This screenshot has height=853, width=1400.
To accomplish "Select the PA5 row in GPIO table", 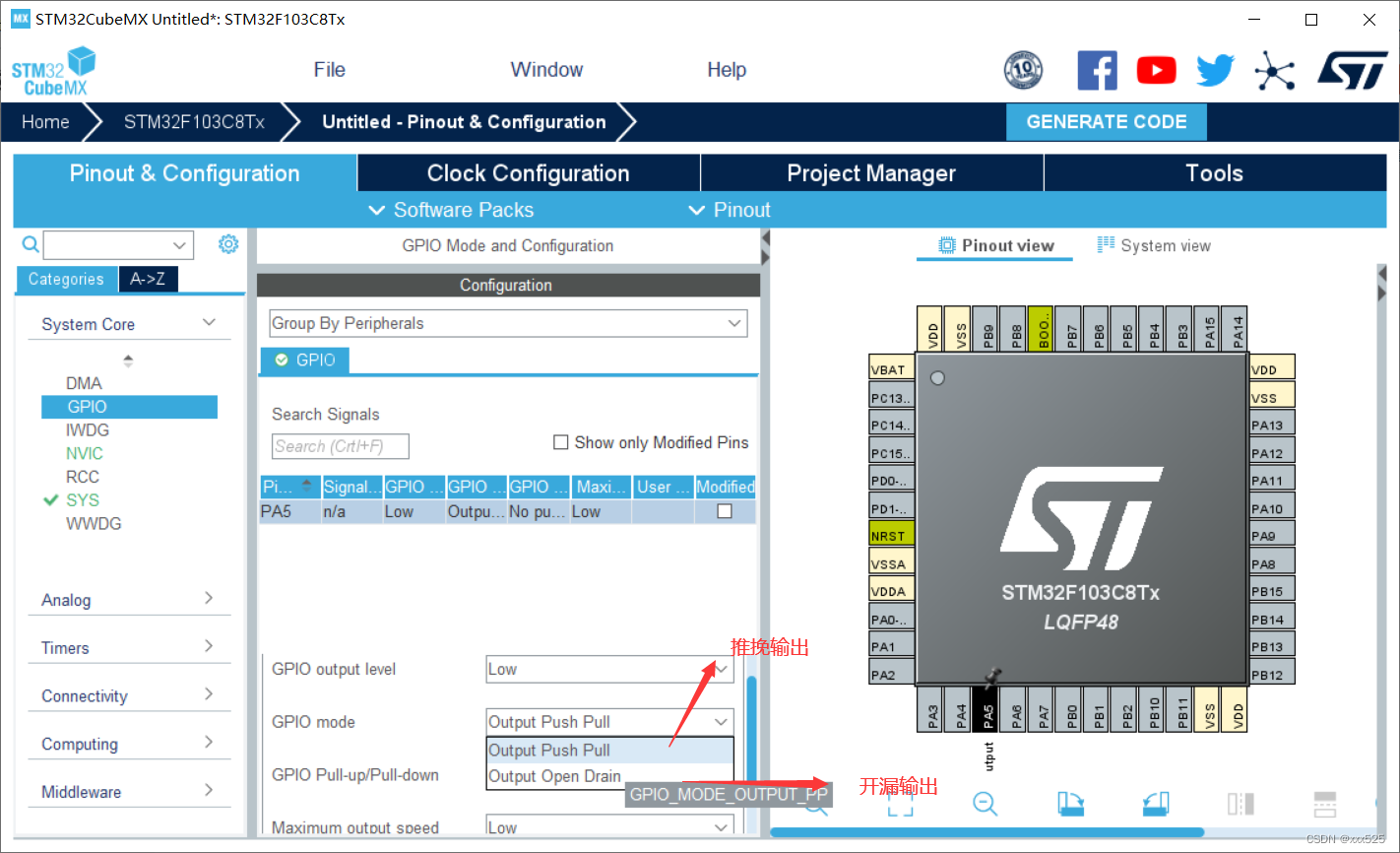I will [x=507, y=511].
